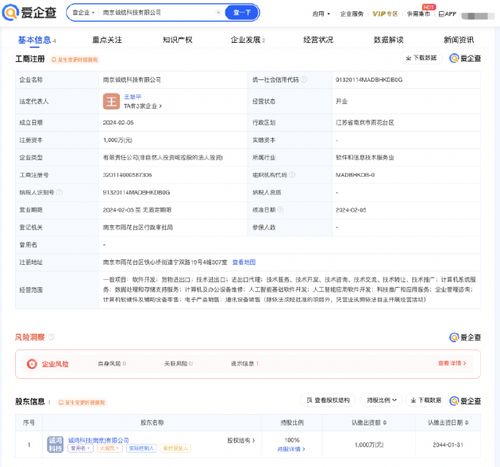Image resolution: width=500 pixels, height=467 pixels.
Task: Select the registered capital value 1,000万(元)
Action: coord(117,140)
